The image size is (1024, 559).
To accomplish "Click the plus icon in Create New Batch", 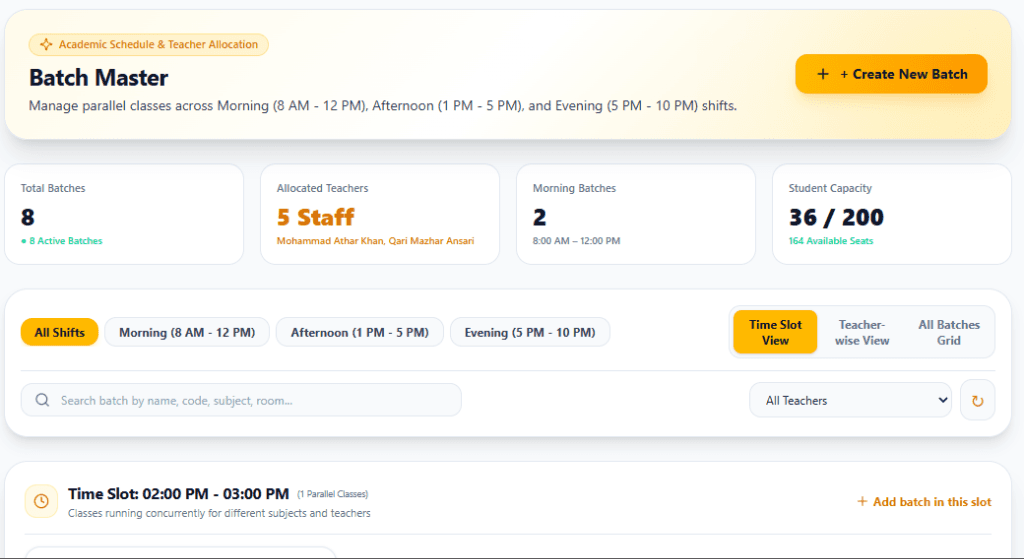I will pos(823,74).
